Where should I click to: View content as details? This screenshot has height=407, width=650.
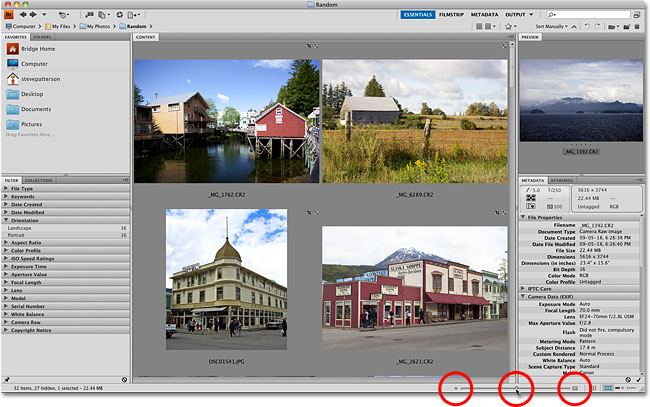619,388
